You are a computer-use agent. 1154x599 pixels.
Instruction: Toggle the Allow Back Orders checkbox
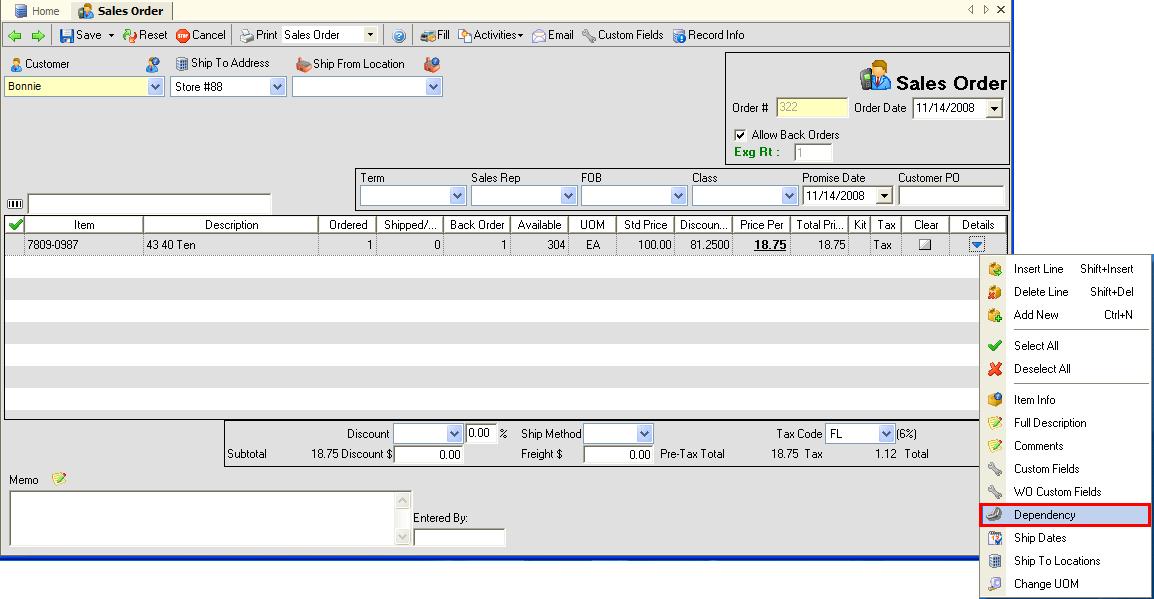pyautogui.click(x=740, y=135)
